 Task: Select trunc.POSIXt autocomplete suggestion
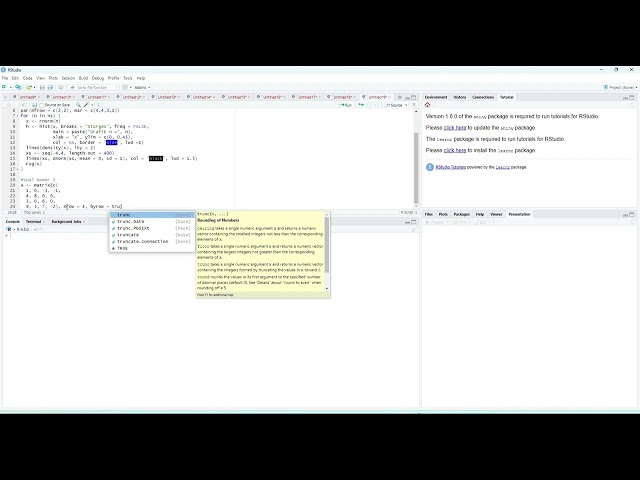pos(152,228)
